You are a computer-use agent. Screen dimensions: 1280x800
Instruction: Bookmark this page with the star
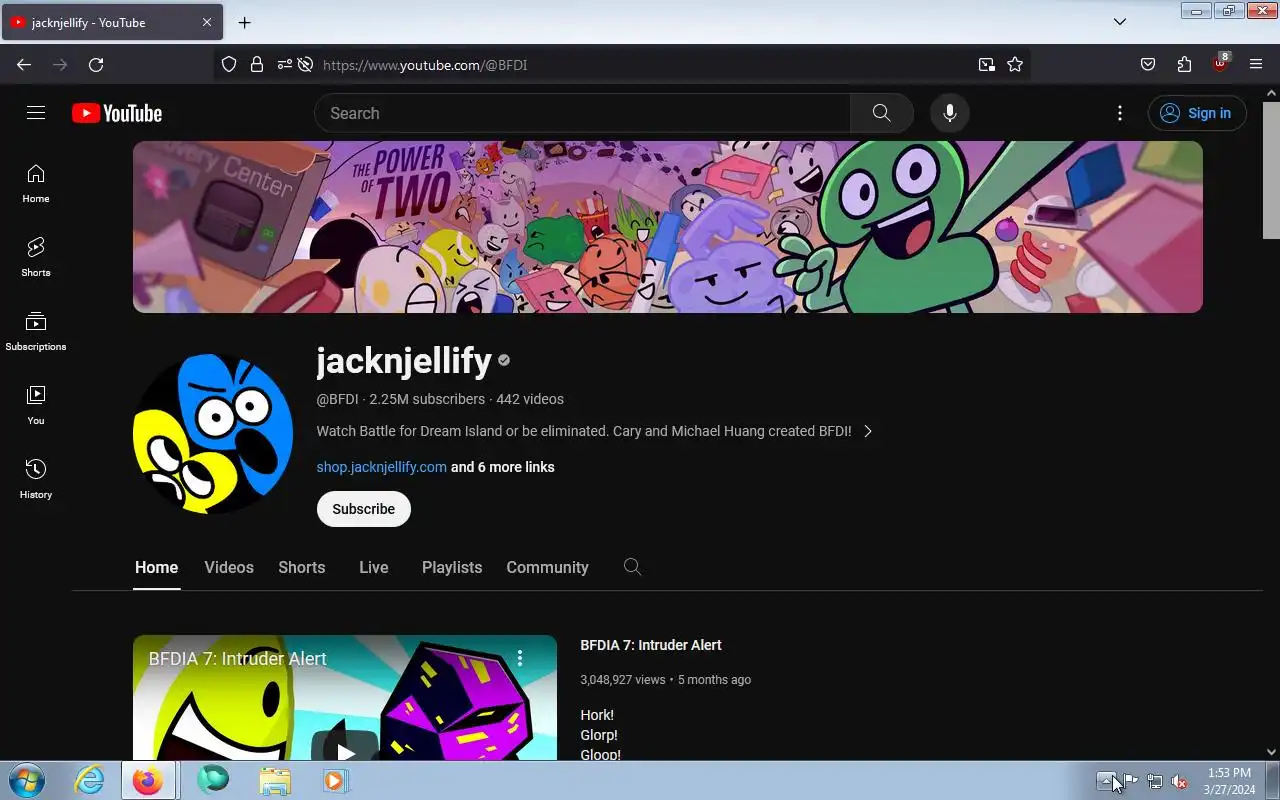tap(1015, 65)
